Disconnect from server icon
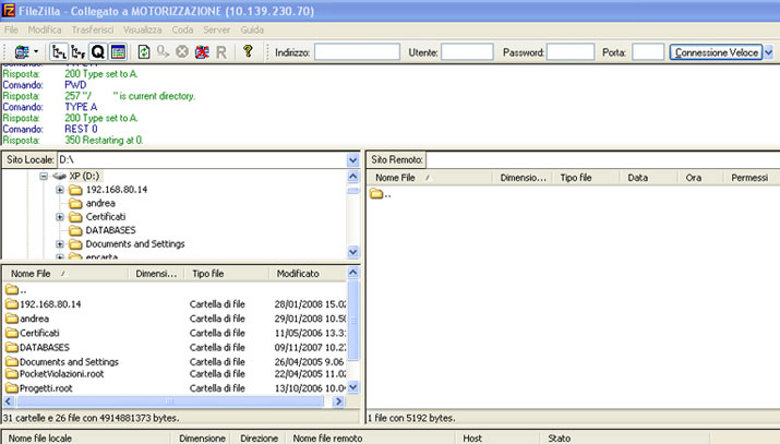This screenshot has height=444, width=780. (201, 52)
